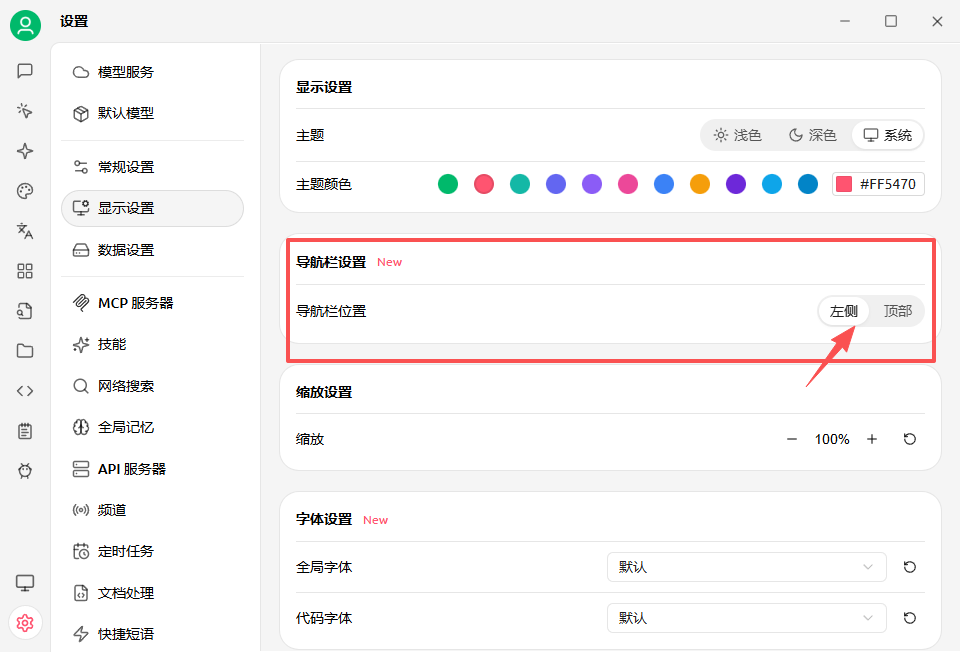The image size is (960, 652).
Task: Pick the dark cyan-blue theme color swatch
Action: pyautogui.click(x=808, y=184)
